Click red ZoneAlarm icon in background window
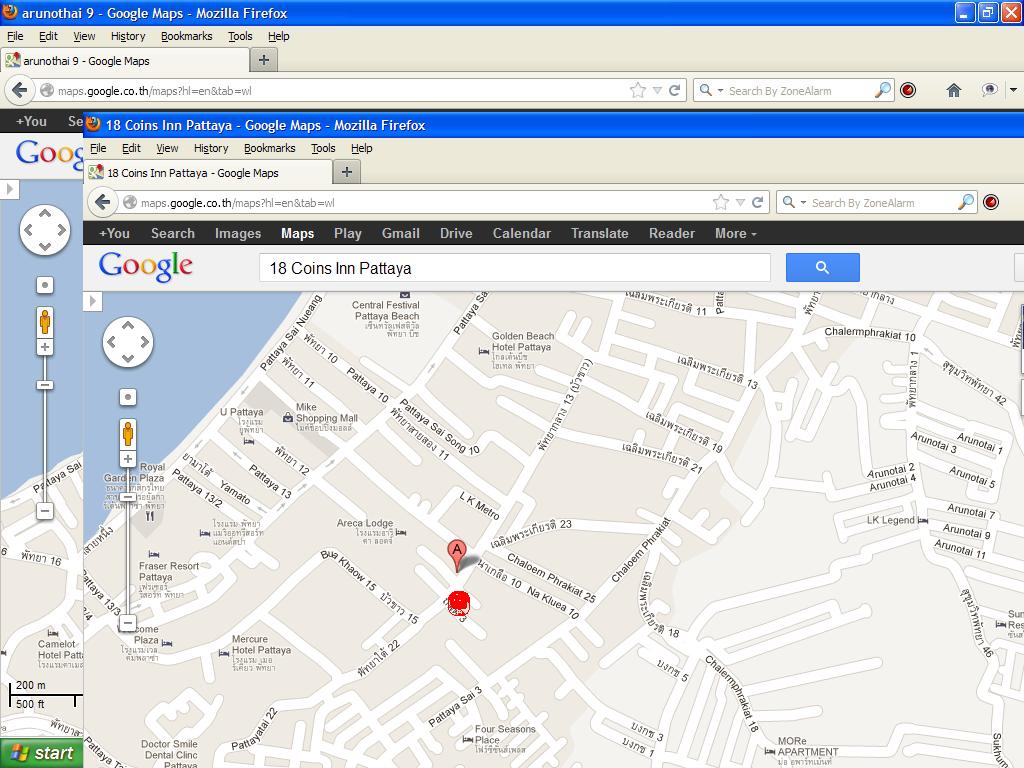 pos(908,90)
